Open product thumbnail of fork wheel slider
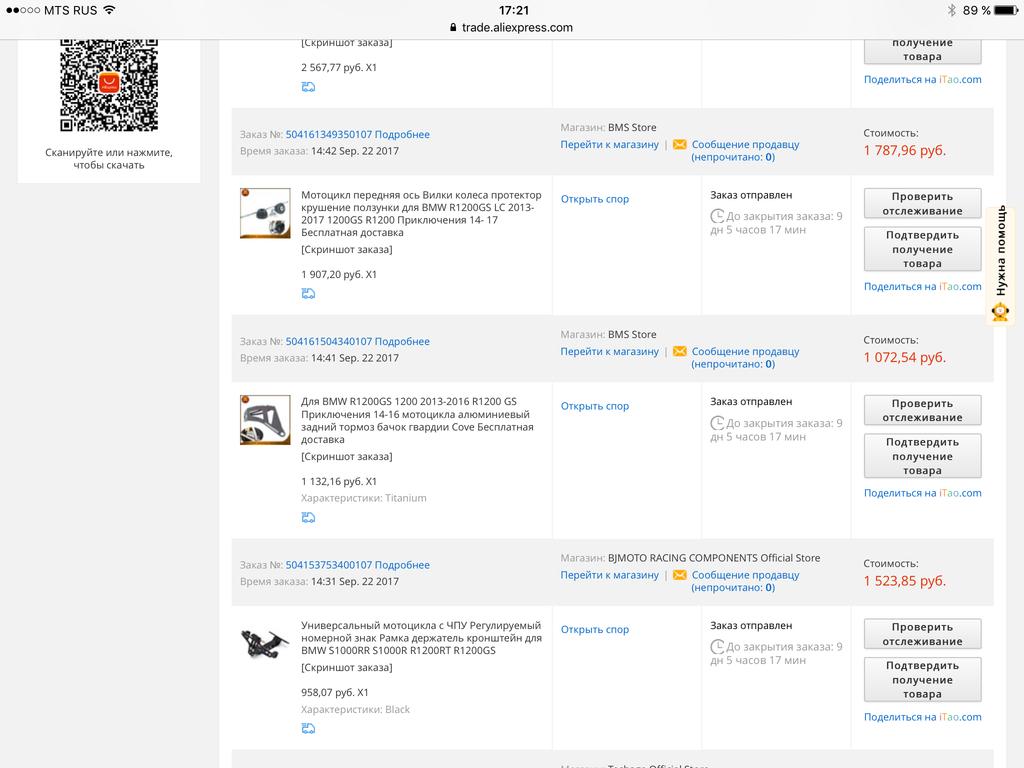The image size is (1024, 768). pyautogui.click(x=265, y=213)
